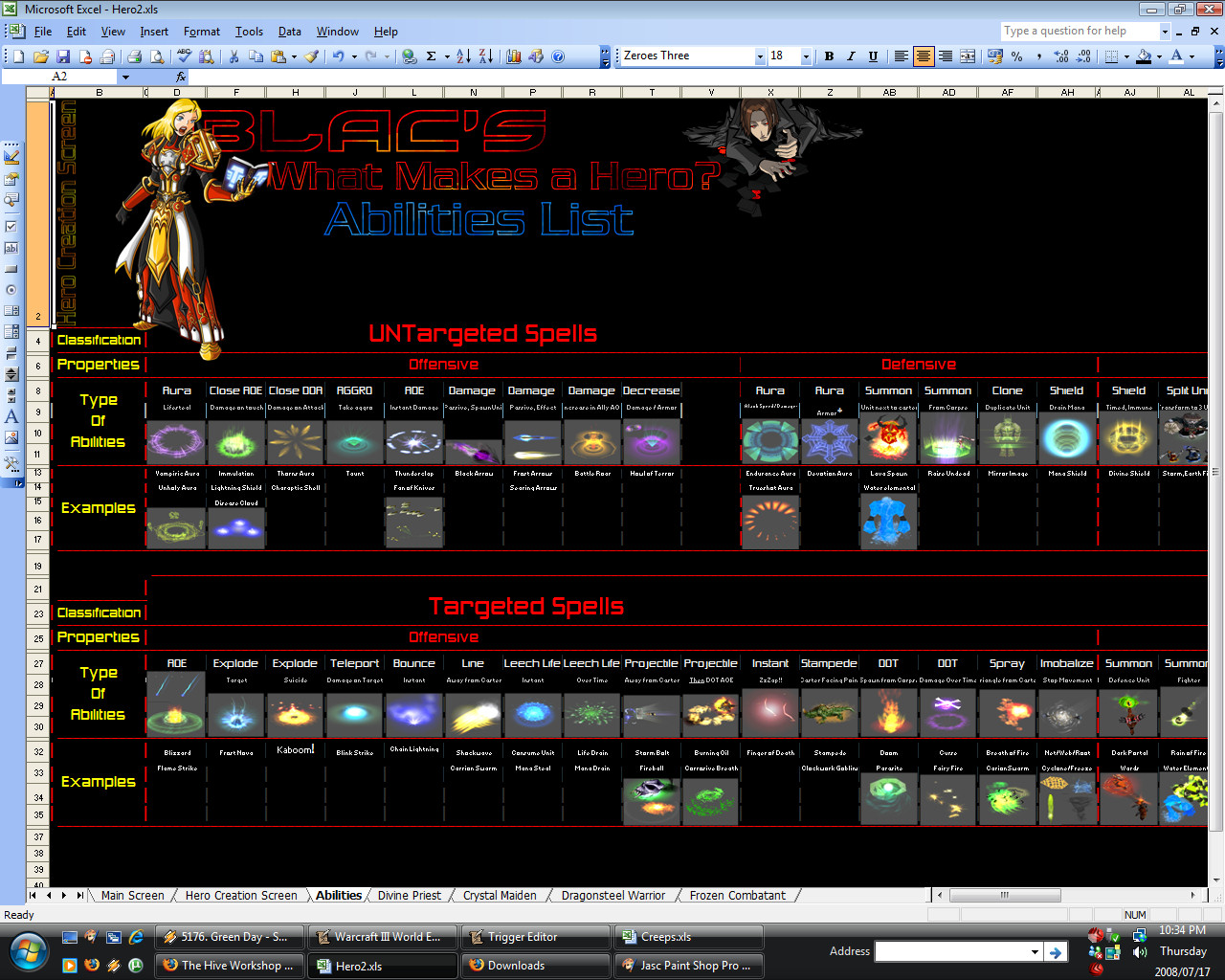Click the Copy icon
Image resolution: width=1225 pixels, height=980 pixels.
pos(256,56)
